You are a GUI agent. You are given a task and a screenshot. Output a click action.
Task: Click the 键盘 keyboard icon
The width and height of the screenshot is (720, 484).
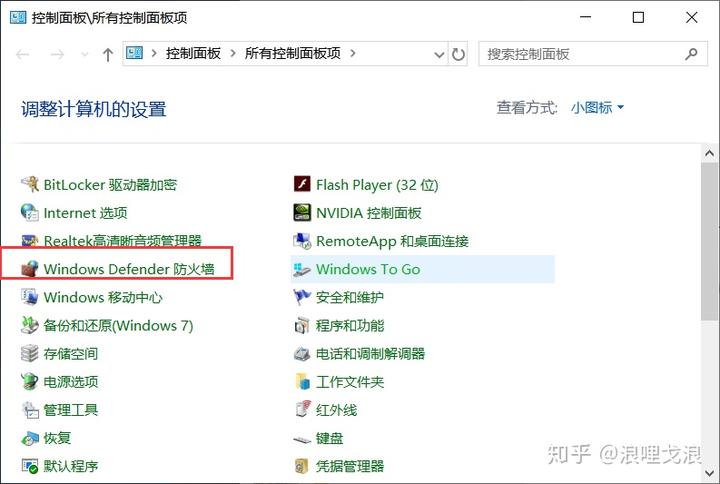pyautogui.click(x=302, y=439)
